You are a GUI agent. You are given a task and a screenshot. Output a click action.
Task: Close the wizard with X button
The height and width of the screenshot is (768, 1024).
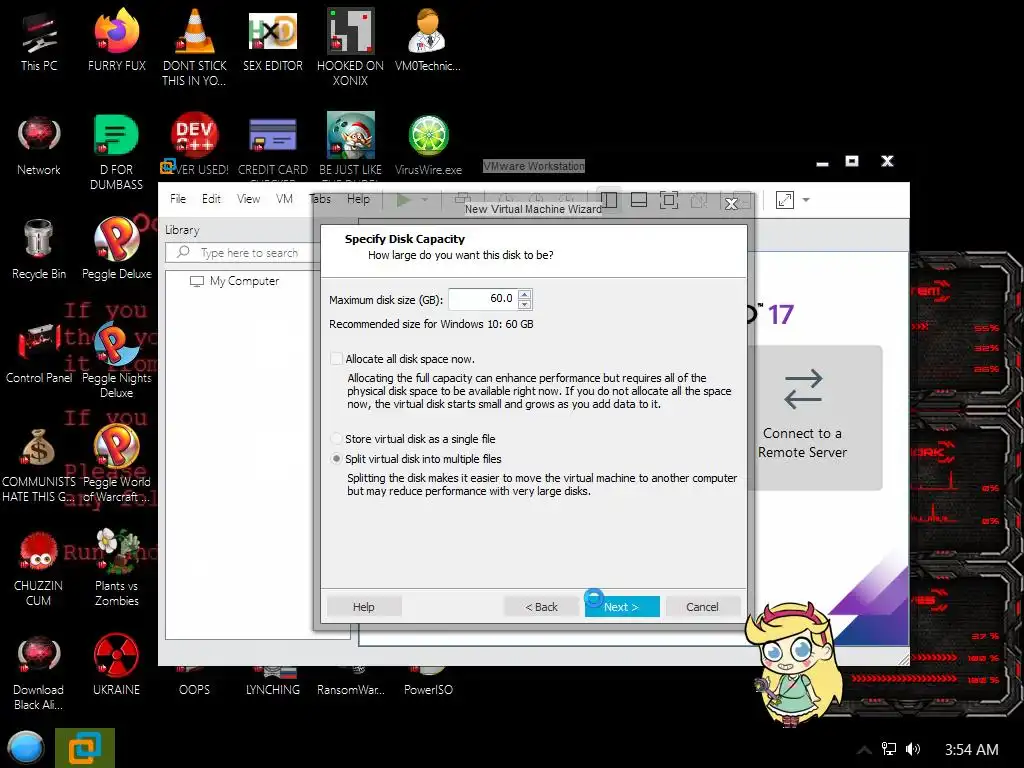(731, 204)
